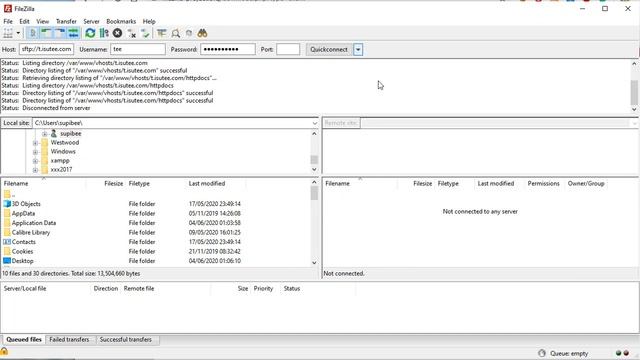
Task: Click the 3D Objects folder icon
Action: 7,204
